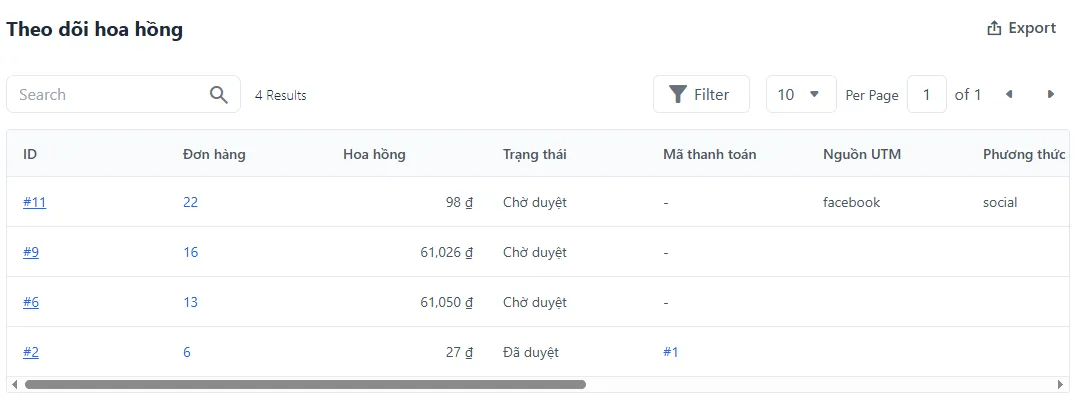This screenshot has width=1076, height=414.
Task: Click the scrollbar left arrow
Action: 14,384
